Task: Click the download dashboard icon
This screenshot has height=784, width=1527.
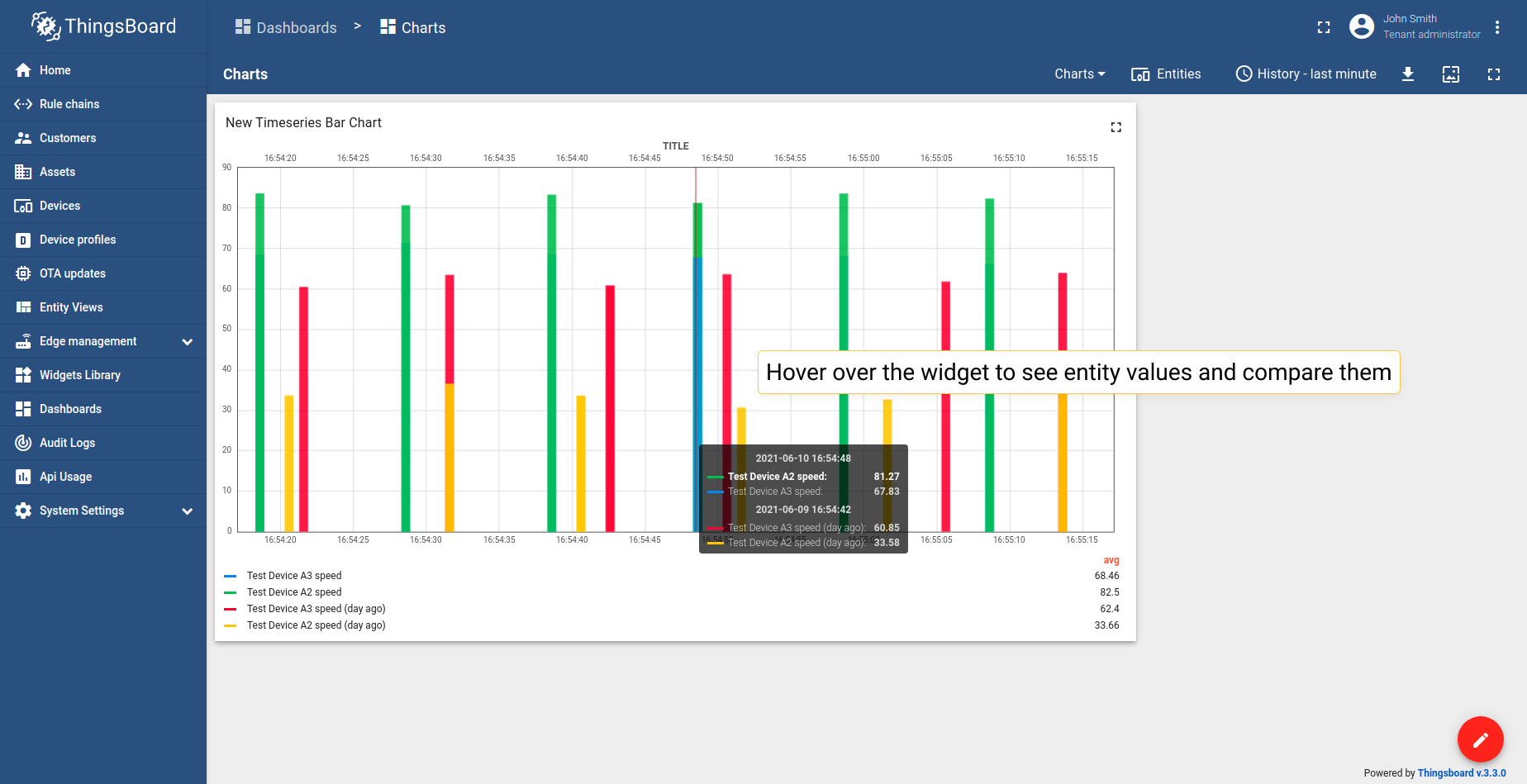Action: [x=1408, y=74]
